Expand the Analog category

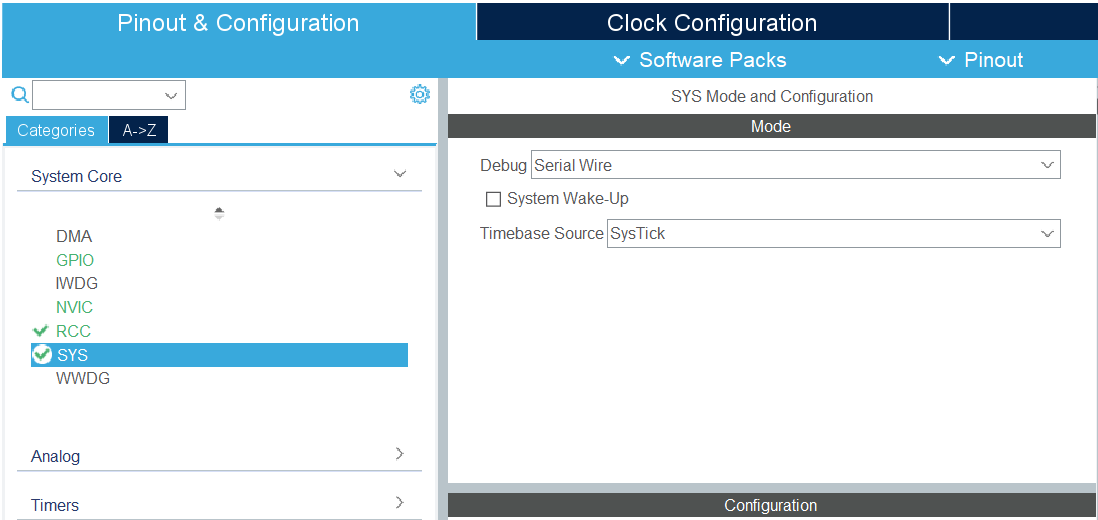coord(400,454)
